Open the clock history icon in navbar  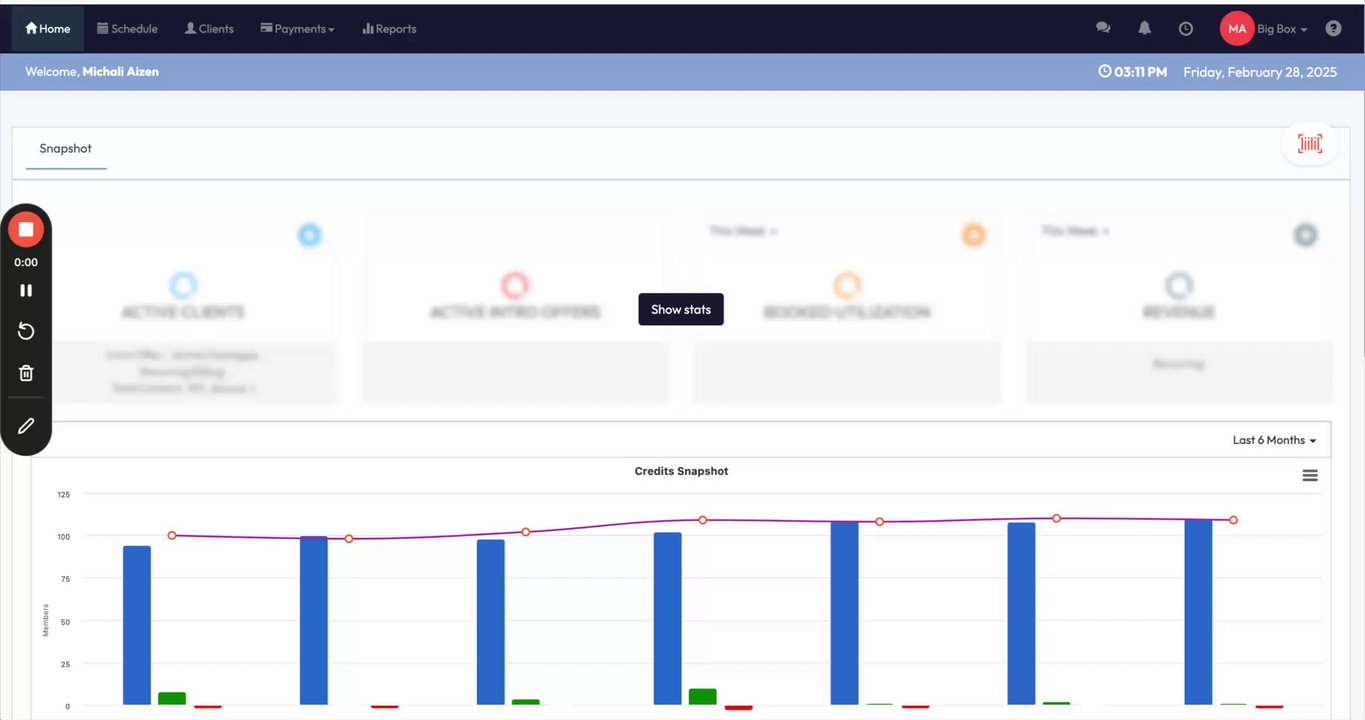click(x=1186, y=28)
